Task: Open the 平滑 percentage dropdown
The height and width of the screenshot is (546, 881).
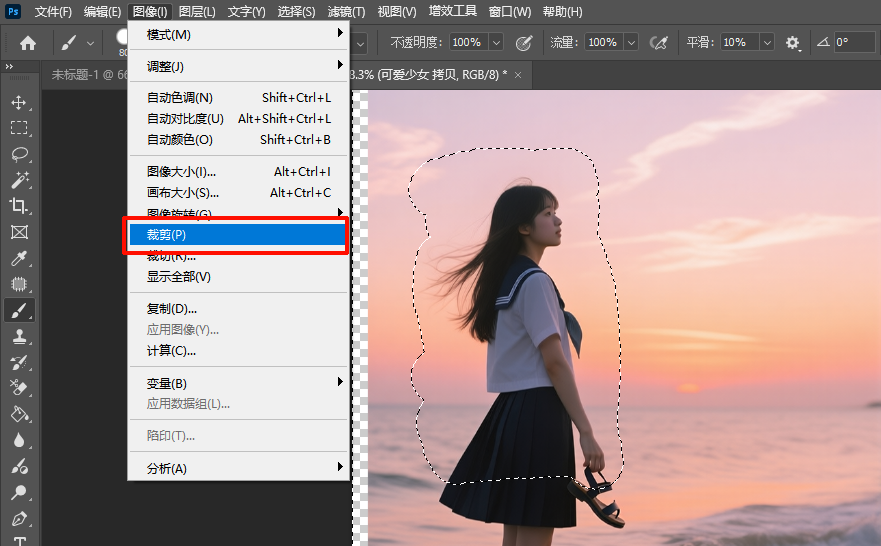Action: click(x=766, y=43)
